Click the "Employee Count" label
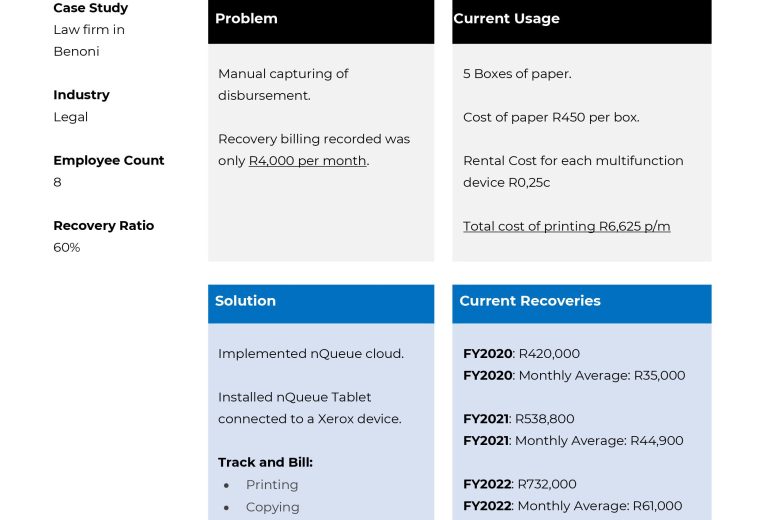Image resolution: width=760 pixels, height=520 pixels. click(108, 160)
